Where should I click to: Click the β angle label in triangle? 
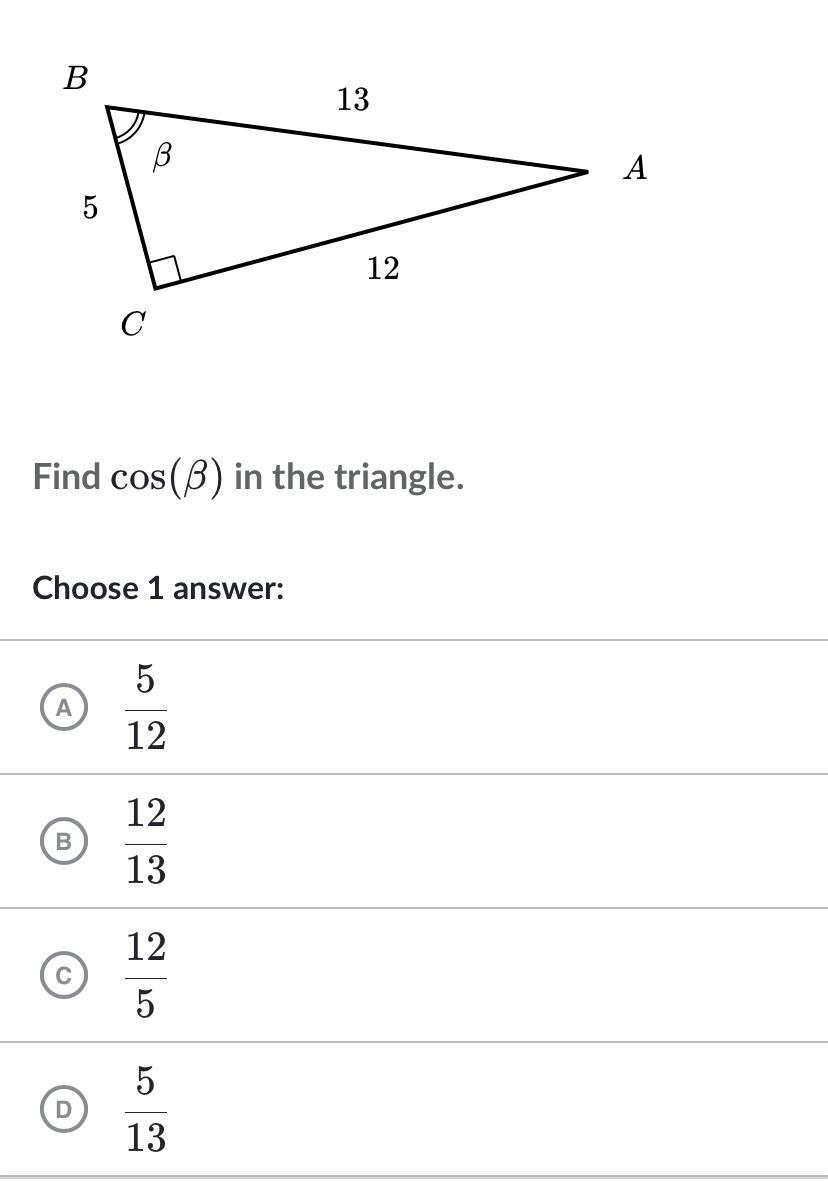click(x=163, y=157)
